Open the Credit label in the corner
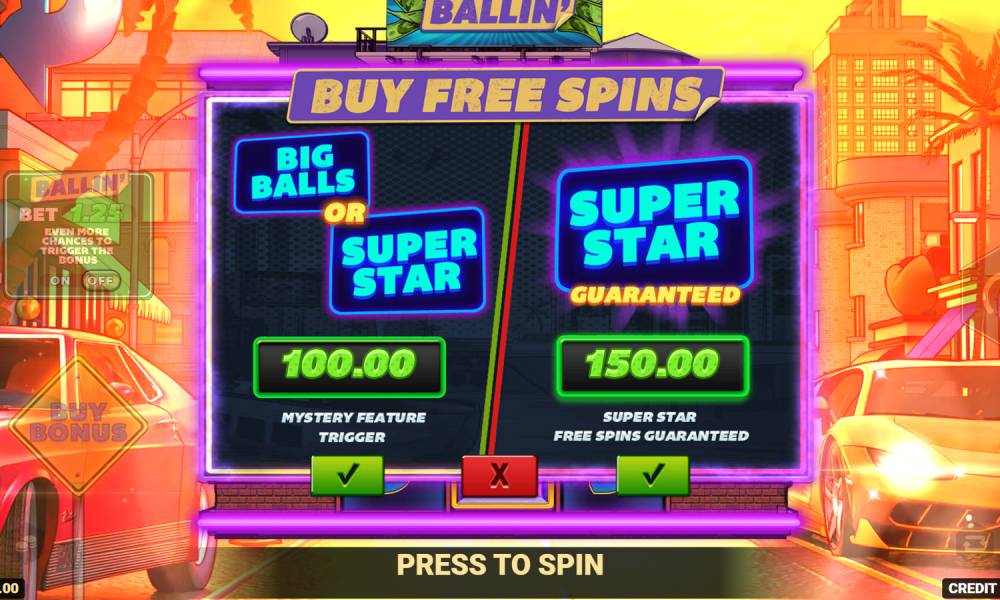The height and width of the screenshot is (600, 1000). 971,588
